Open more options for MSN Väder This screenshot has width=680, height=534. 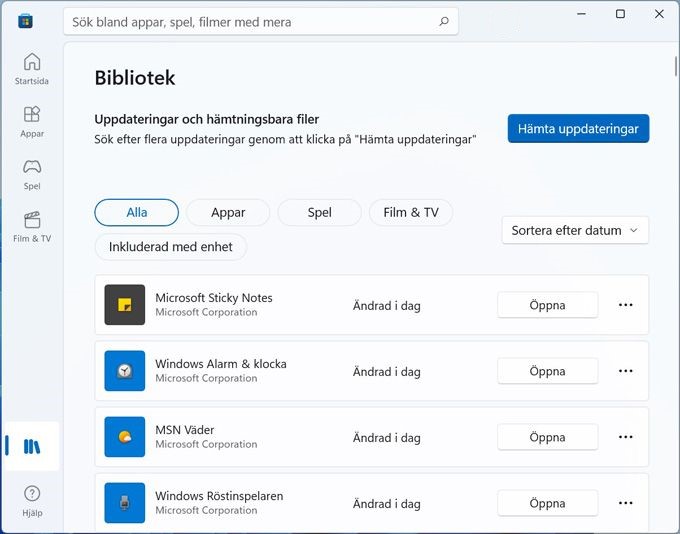(625, 437)
